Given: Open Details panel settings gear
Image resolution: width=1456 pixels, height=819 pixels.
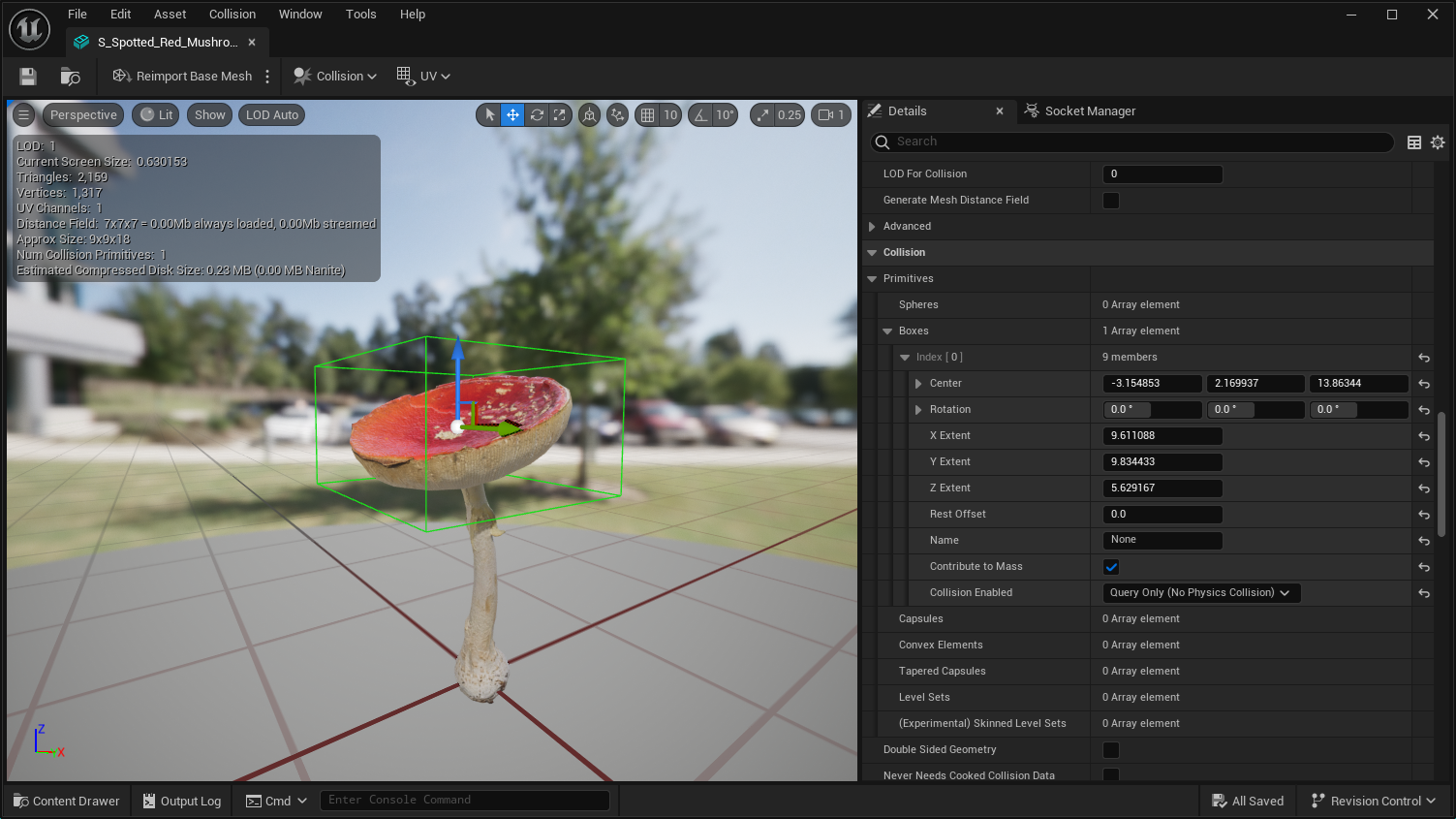Looking at the screenshot, I should coord(1438,142).
